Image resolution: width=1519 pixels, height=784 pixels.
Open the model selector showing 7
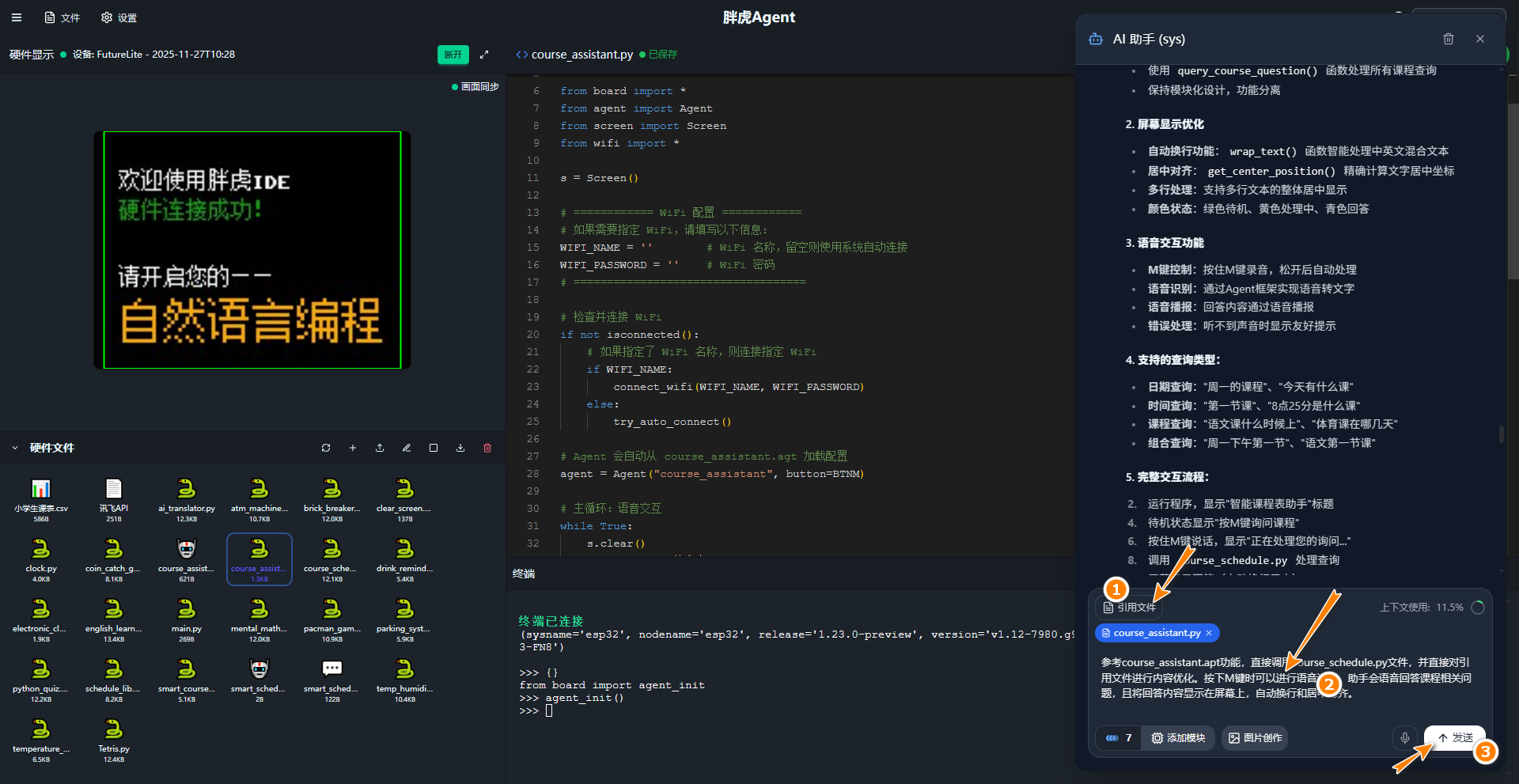tap(1119, 738)
